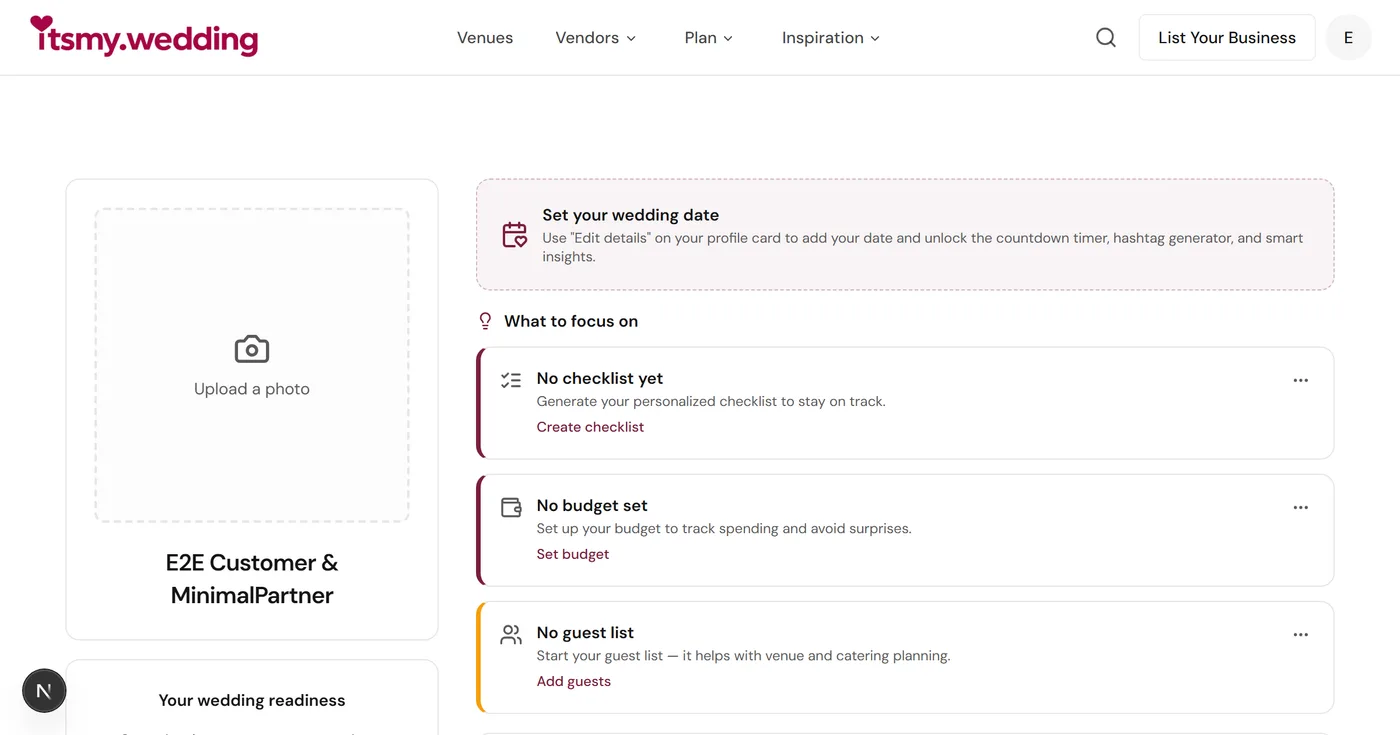Click the calendar icon in the wedding date banner
Image resolution: width=1400 pixels, height=735 pixels.
pyautogui.click(x=514, y=234)
